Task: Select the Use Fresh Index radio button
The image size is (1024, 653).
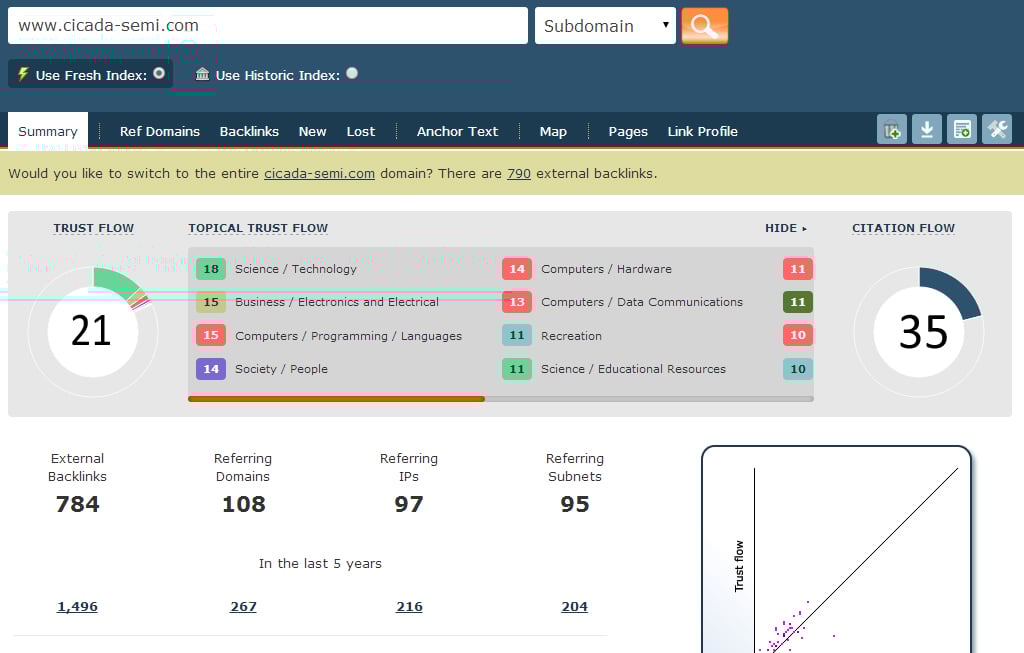Action: coord(159,73)
